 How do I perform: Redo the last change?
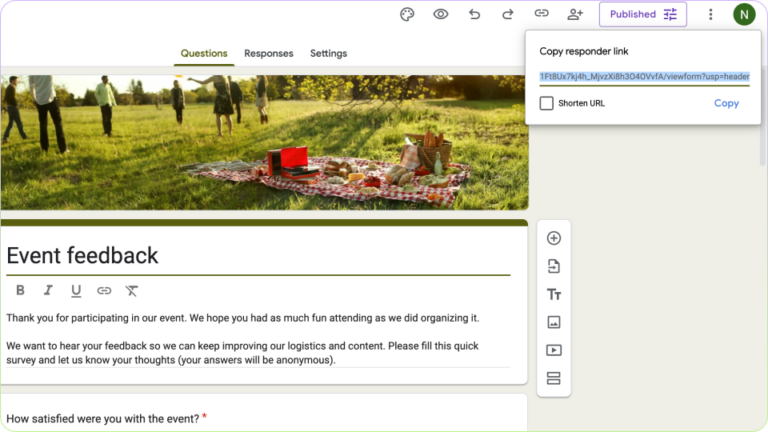pos(508,14)
